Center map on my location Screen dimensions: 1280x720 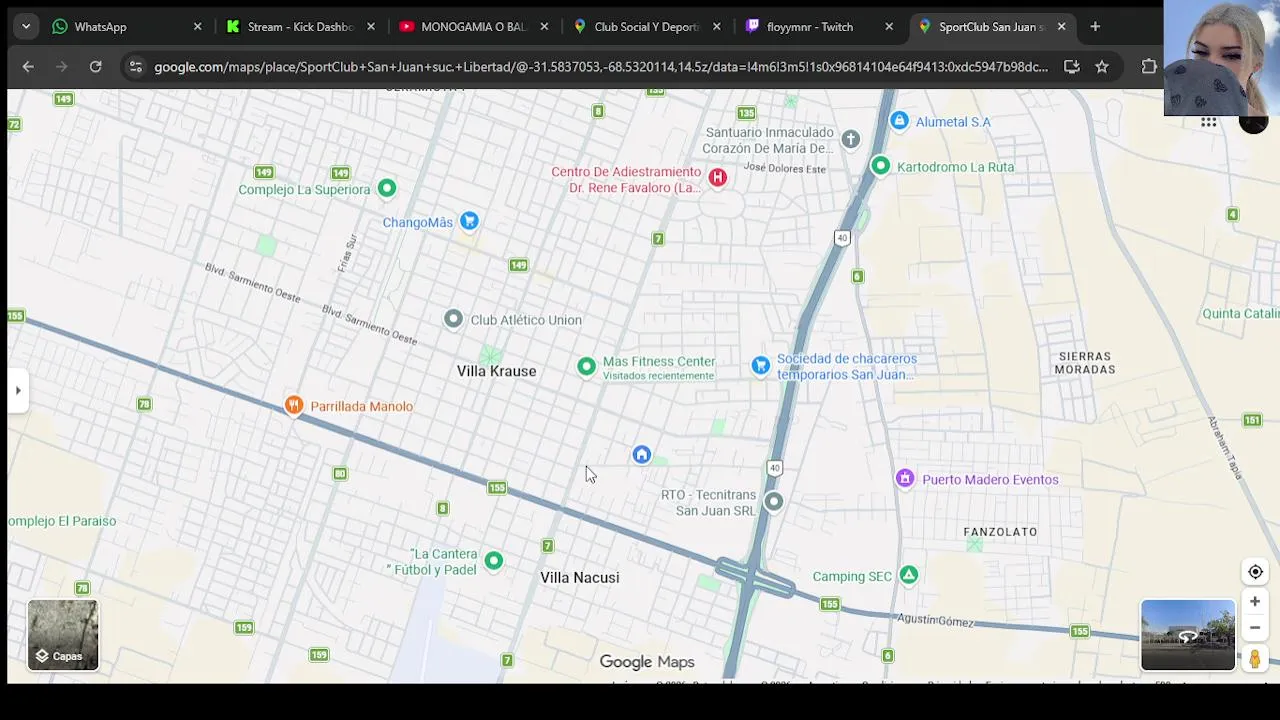tap(1255, 572)
